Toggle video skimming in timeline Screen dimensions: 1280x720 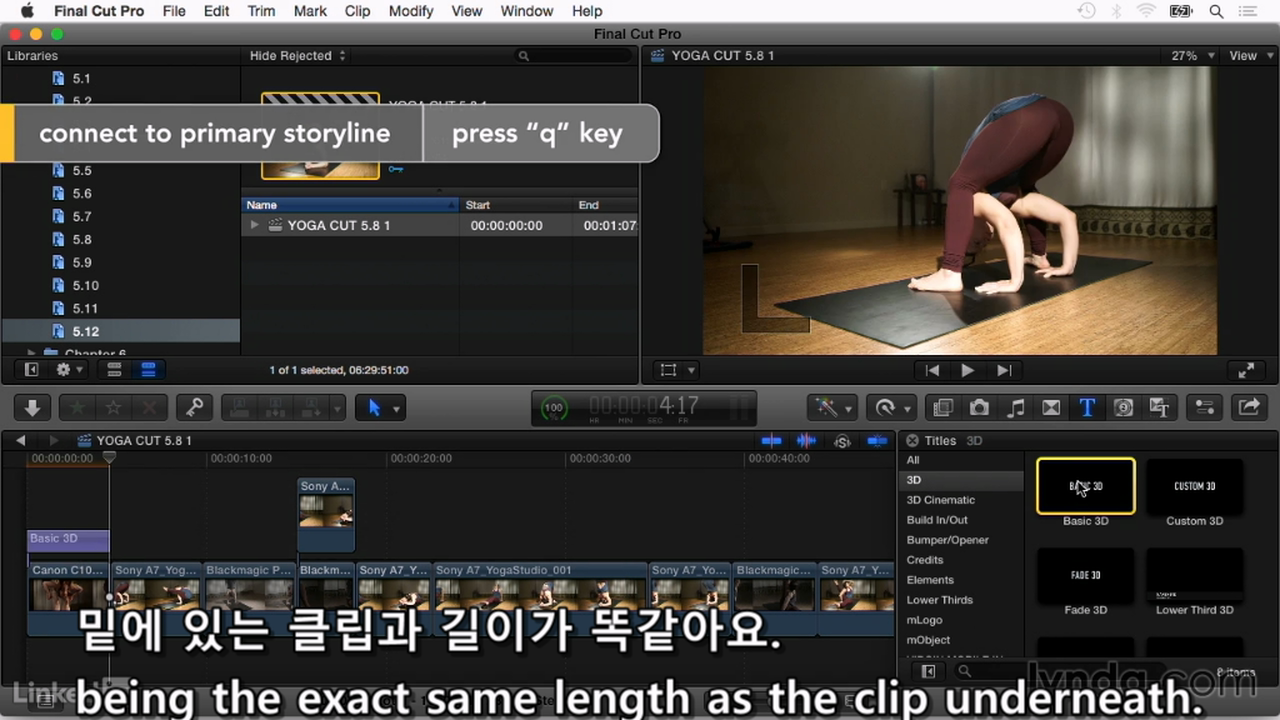(771, 440)
